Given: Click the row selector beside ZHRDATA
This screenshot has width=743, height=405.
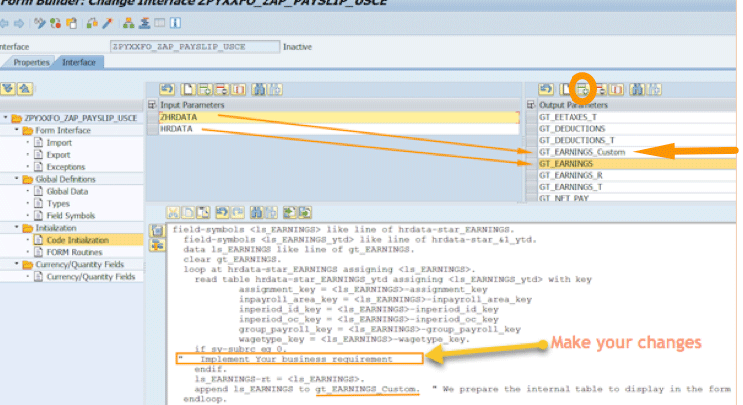Looking at the screenshot, I should pyautogui.click(x=152, y=117).
